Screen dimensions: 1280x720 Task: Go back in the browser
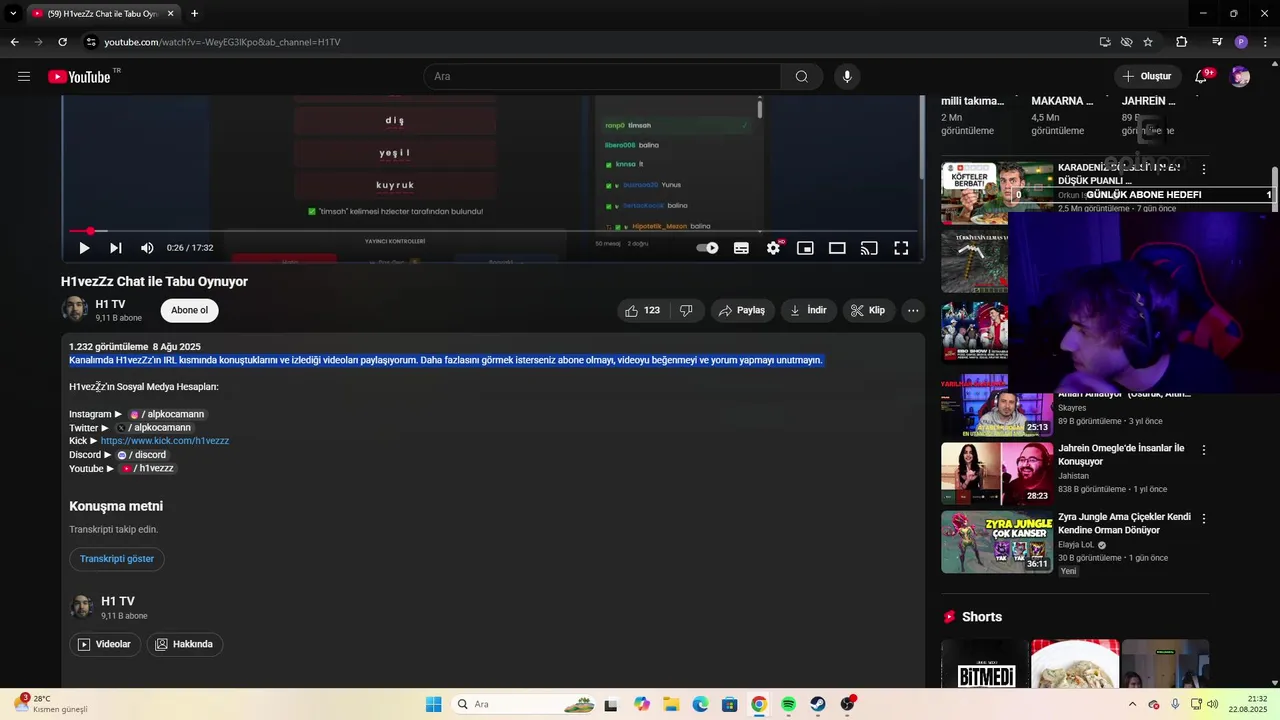tap(14, 42)
